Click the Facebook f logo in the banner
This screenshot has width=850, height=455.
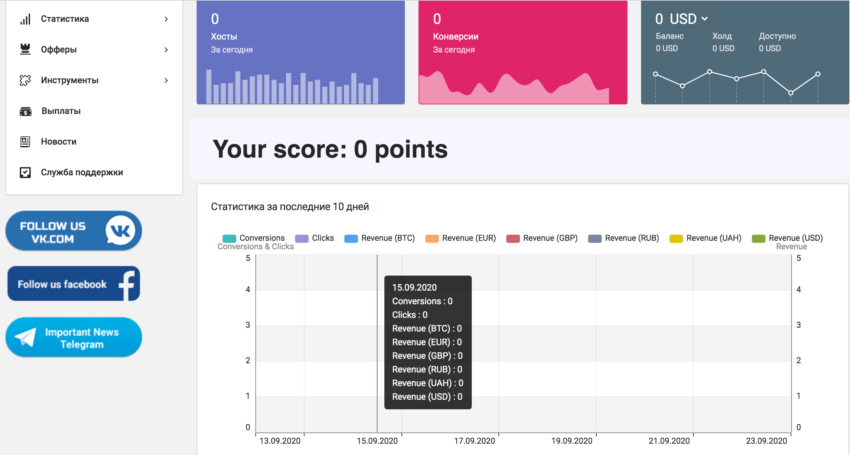[x=127, y=285]
